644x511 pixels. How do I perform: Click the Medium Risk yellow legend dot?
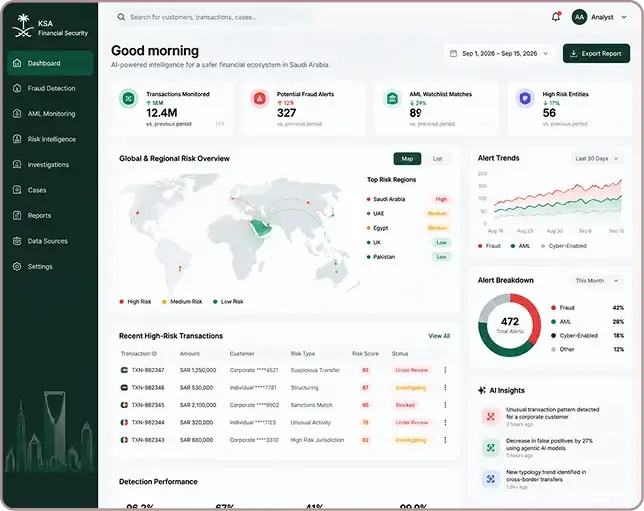[x=164, y=302]
